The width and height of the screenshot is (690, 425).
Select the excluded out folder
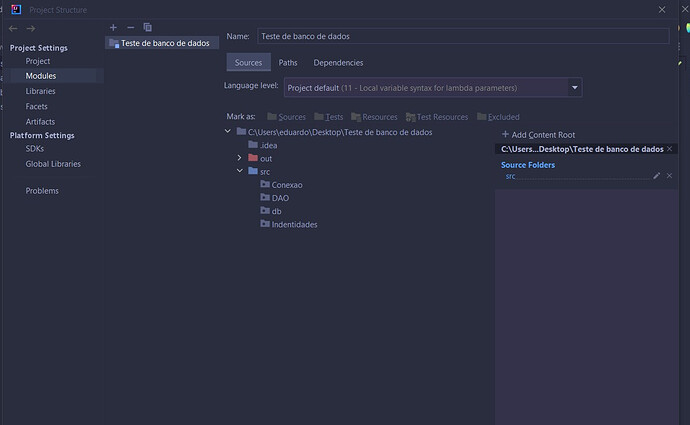click(x=260, y=158)
